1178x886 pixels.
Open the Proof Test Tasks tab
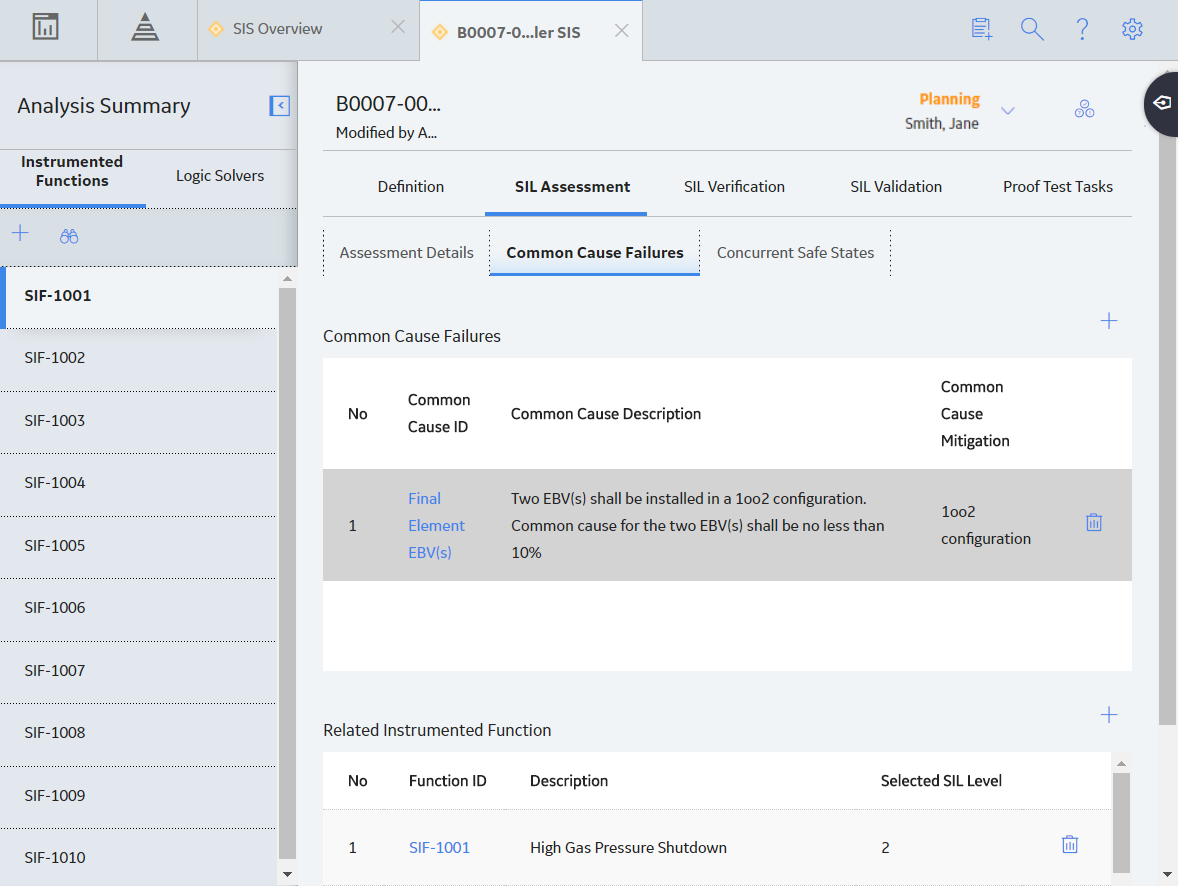(x=1058, y=186)
